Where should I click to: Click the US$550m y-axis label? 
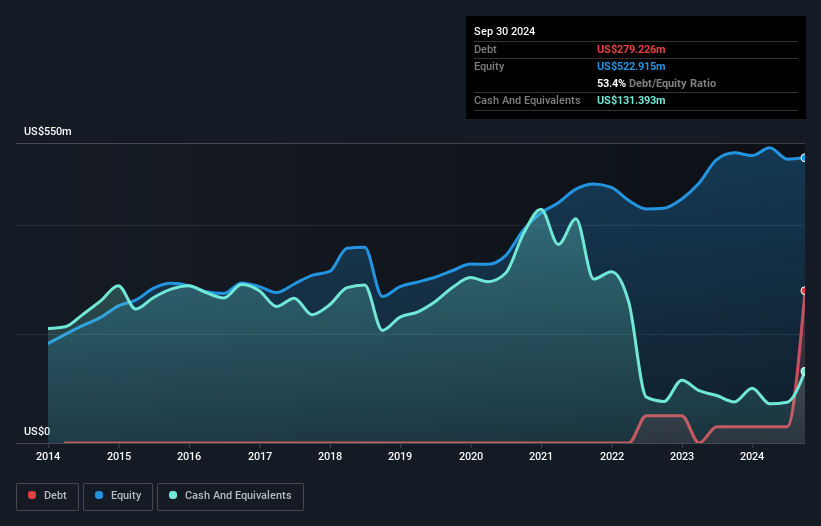click(x=48, y=131)
